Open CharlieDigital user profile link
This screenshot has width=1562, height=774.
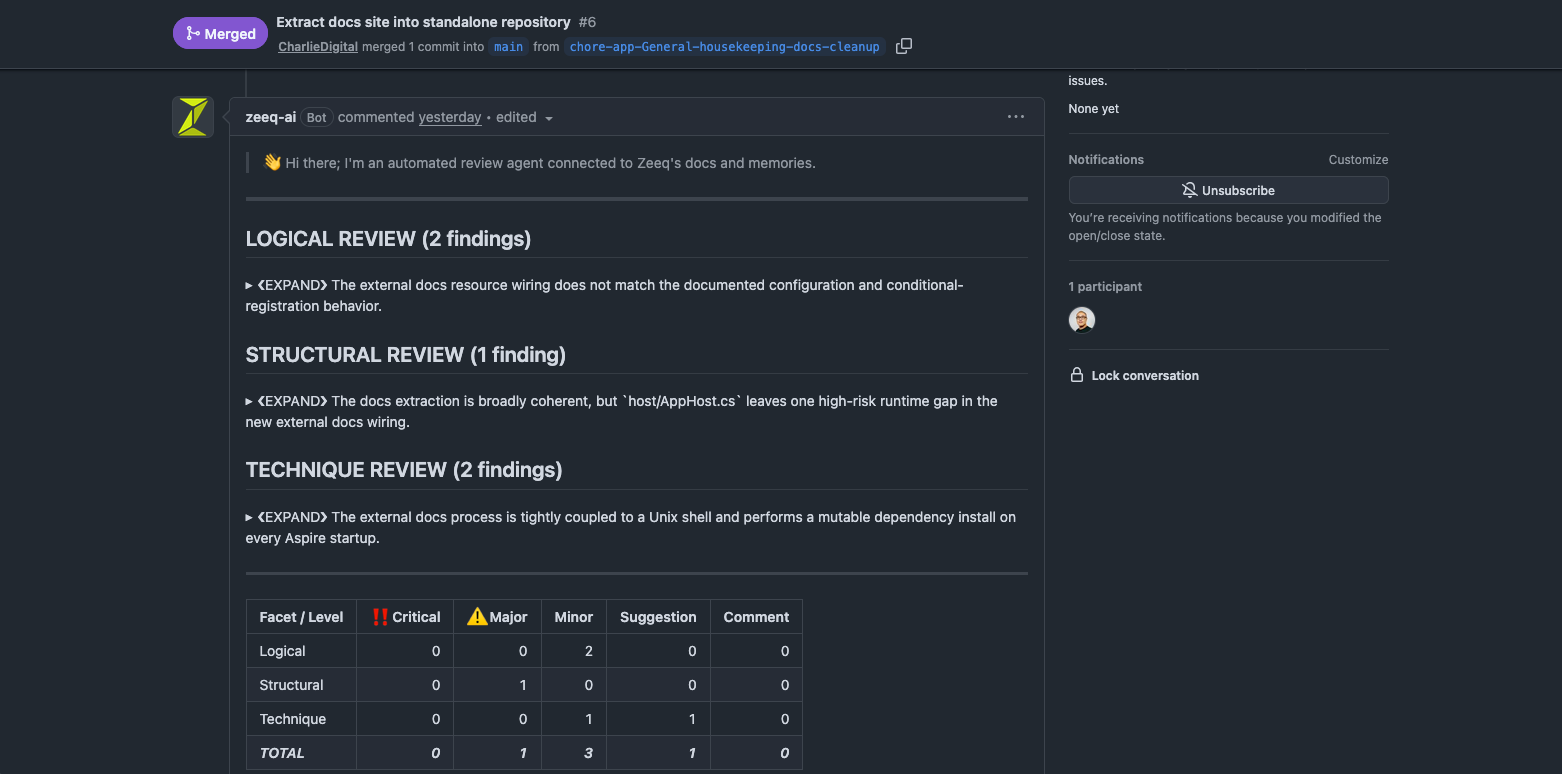point(318,47)
